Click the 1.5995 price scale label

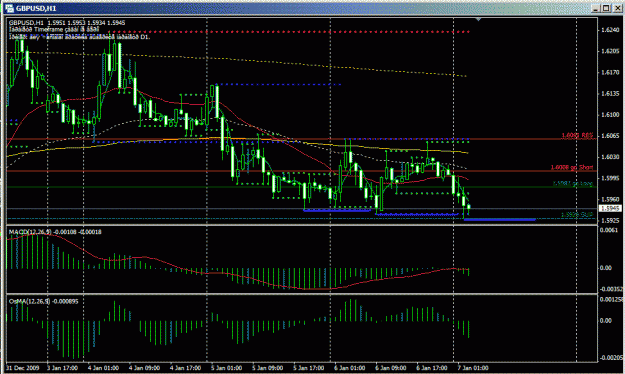pyautogui.click(x=610, y=178)
